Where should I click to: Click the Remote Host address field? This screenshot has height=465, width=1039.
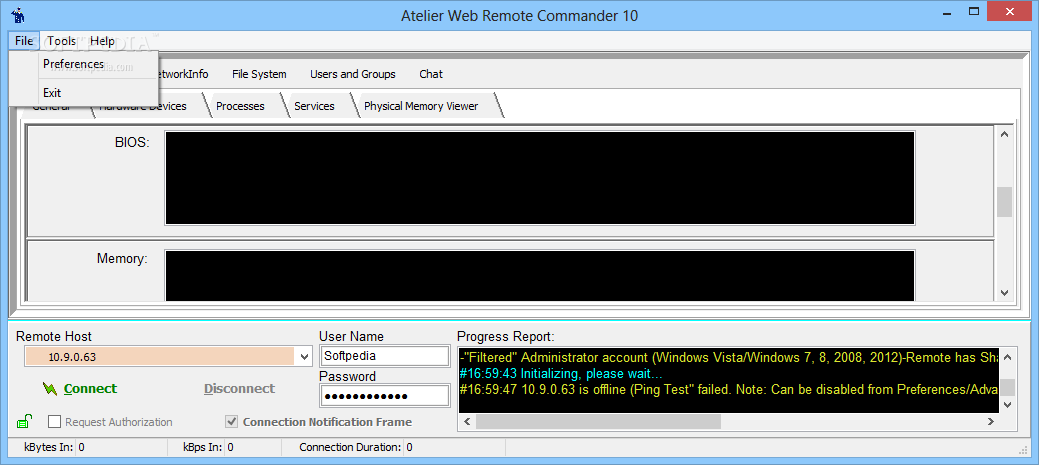click(160, 357)
